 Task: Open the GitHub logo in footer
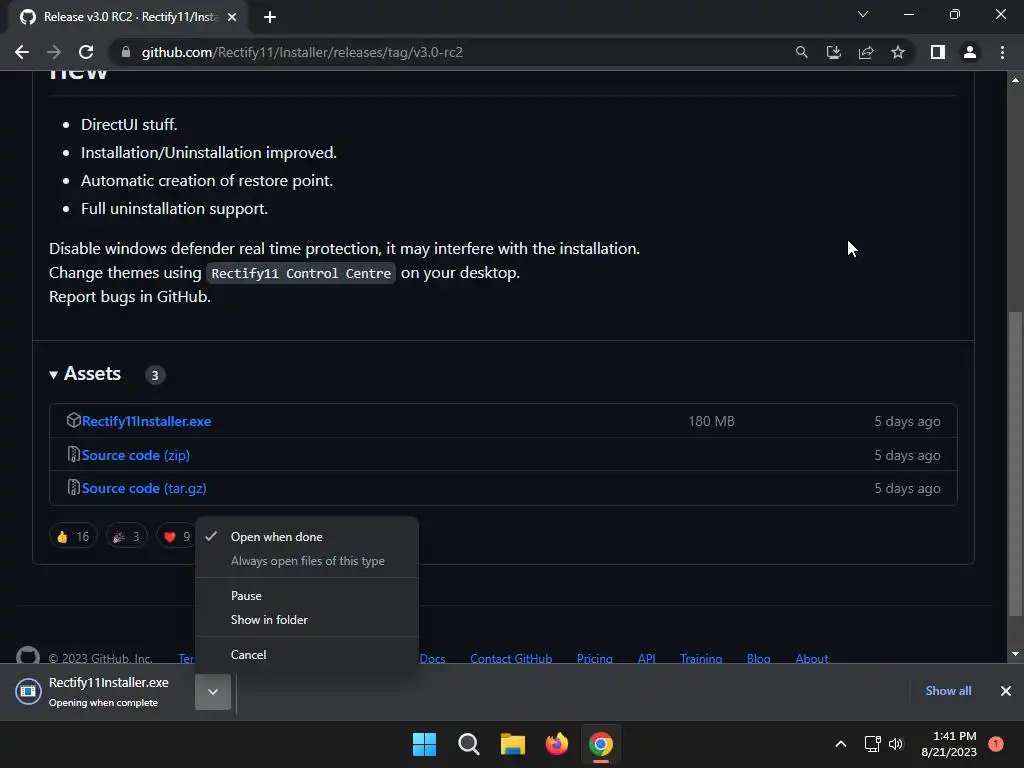pos(27,655)
